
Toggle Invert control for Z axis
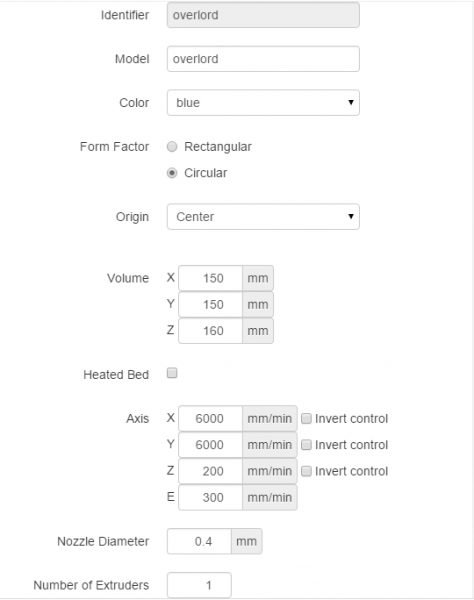pos(306,471)
